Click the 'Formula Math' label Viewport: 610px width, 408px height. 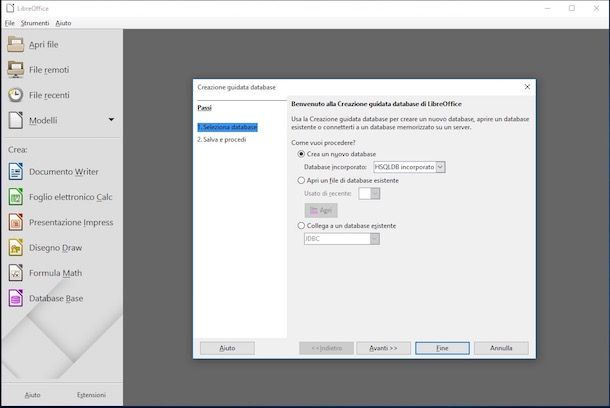[56, 273]
